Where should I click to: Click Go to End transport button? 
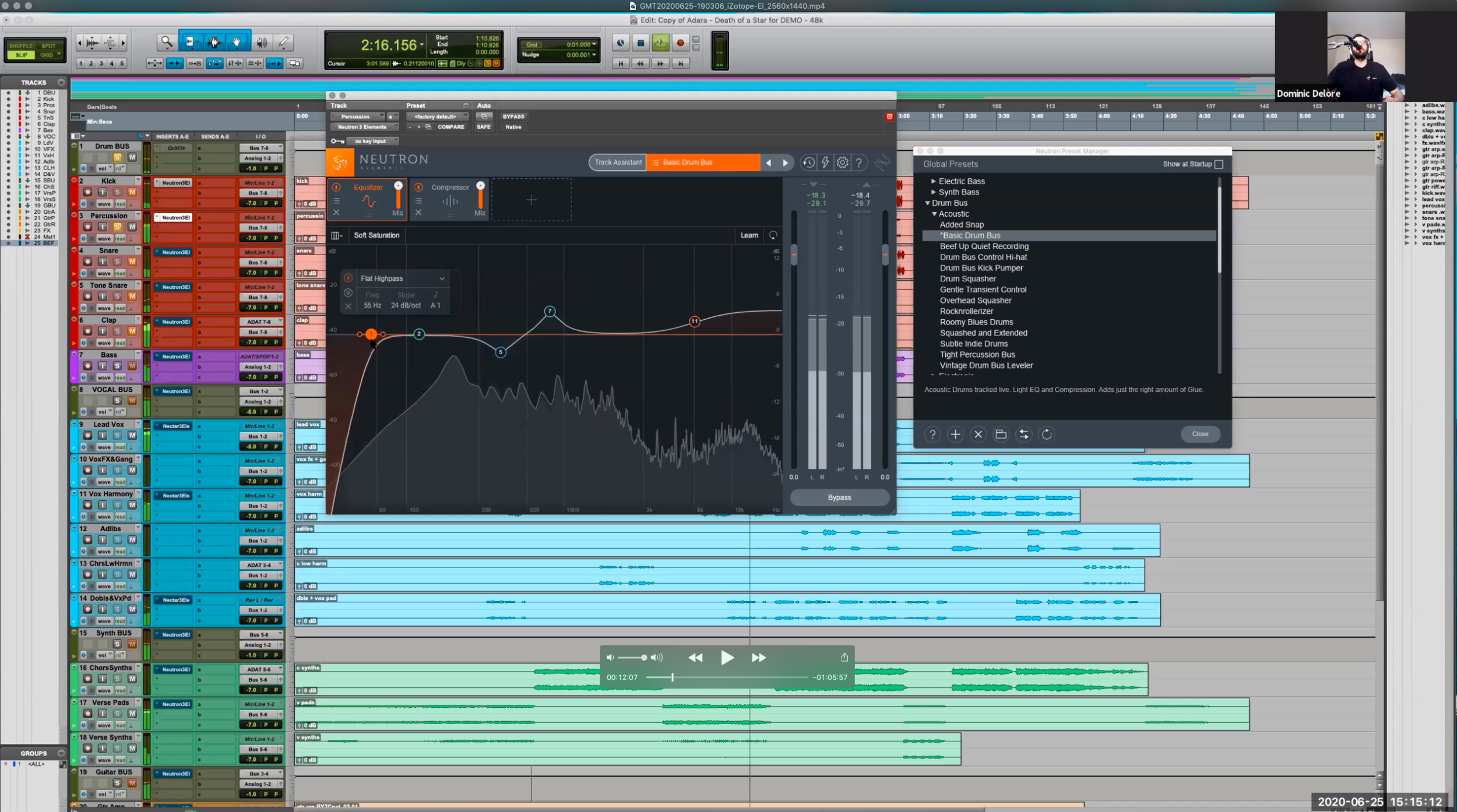click(x=680, y=63)
